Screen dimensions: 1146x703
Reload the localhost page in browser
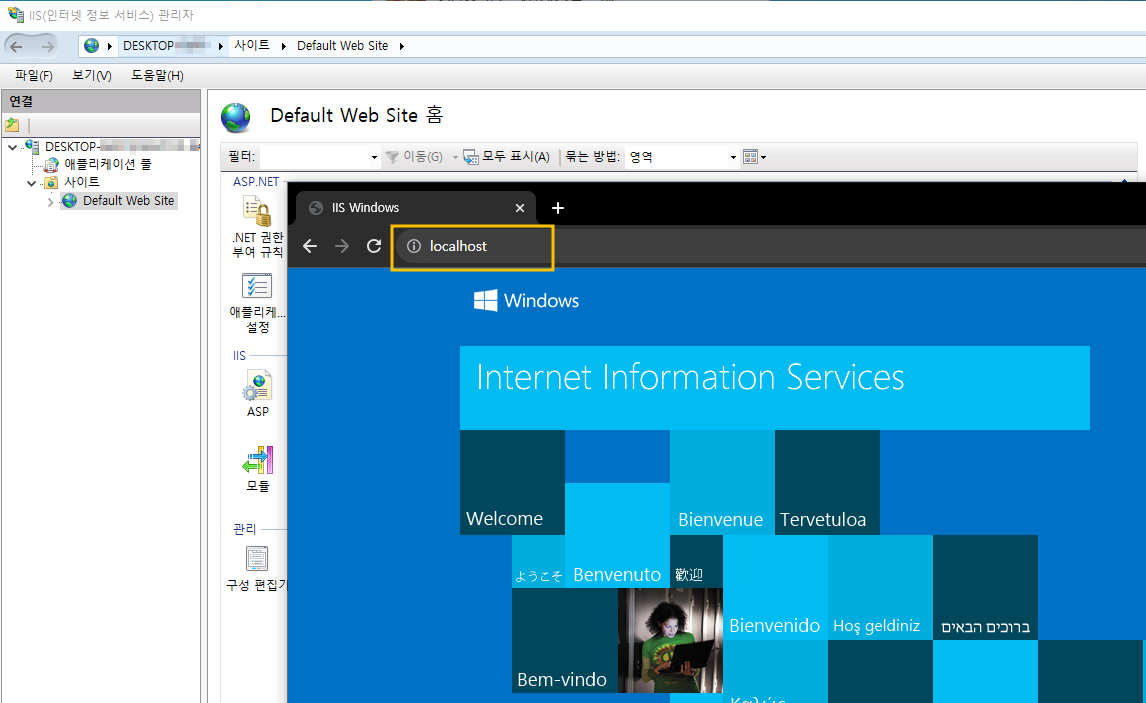[374, 246]
